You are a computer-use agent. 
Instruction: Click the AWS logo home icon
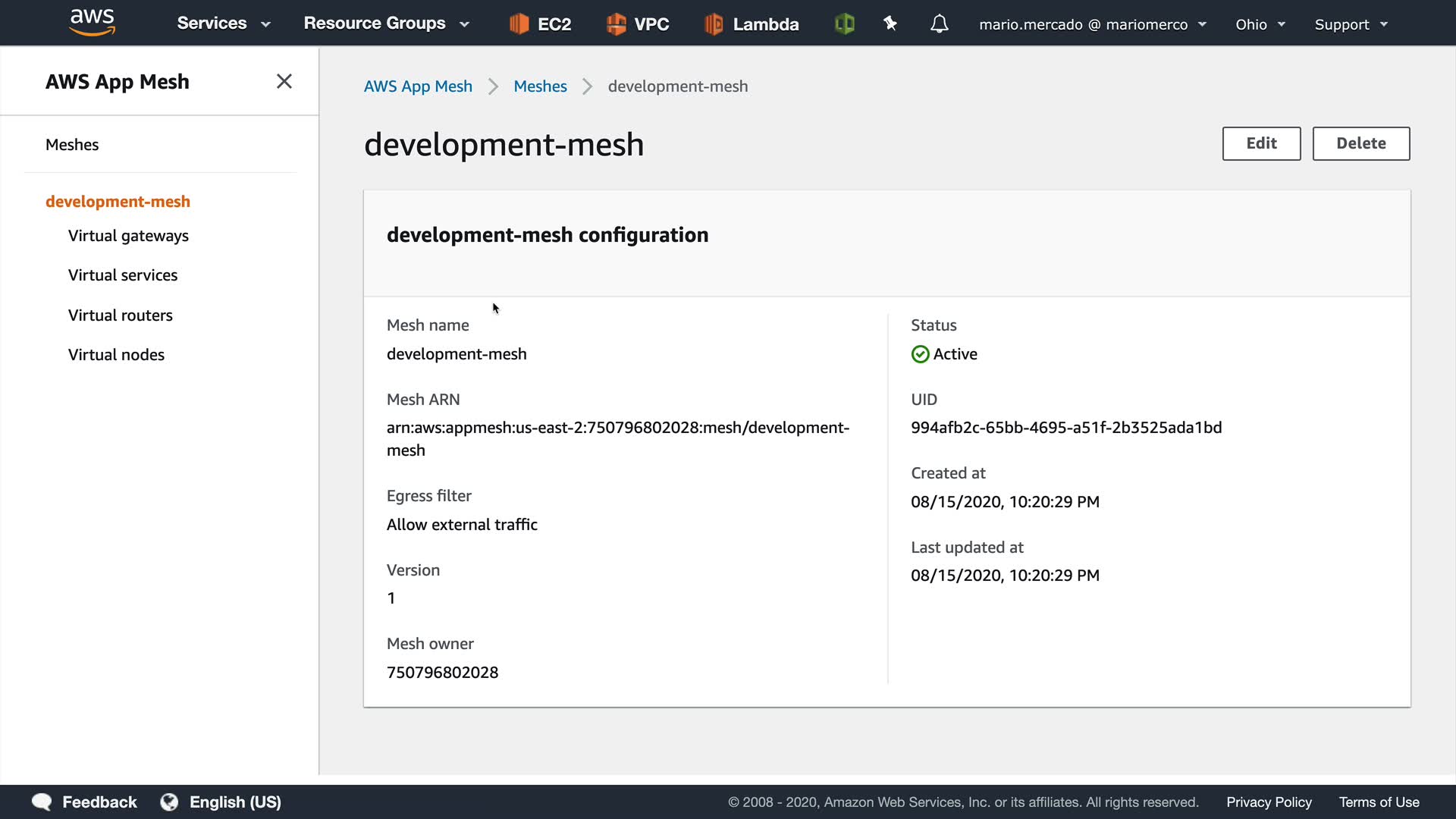92,22
